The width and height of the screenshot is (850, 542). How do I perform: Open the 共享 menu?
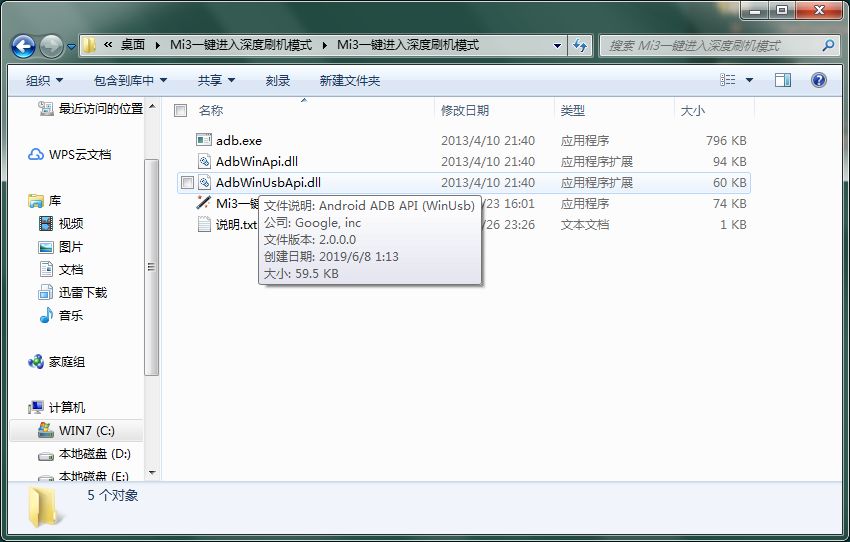[x=216, y=81]
